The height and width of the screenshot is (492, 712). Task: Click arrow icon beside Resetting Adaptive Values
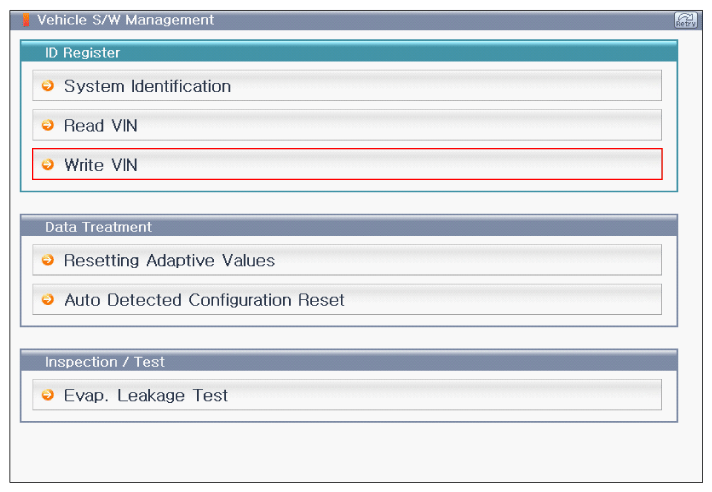47,260
